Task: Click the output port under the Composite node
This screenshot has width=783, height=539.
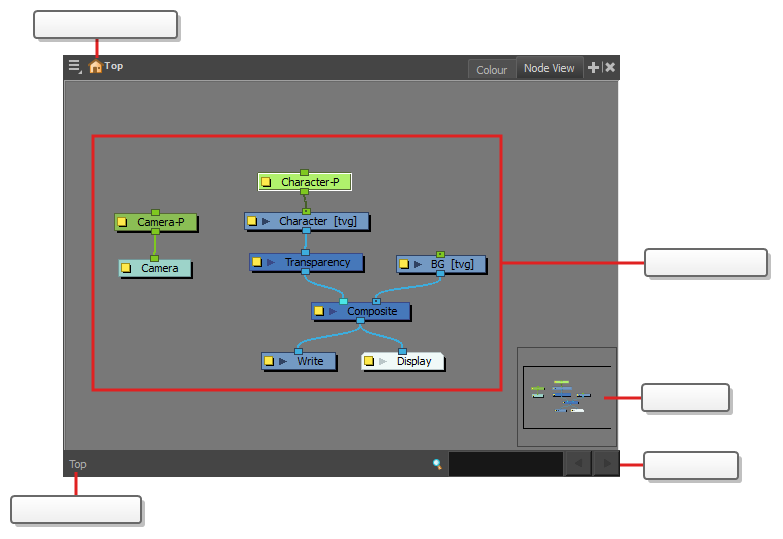Action: [360, 321]
